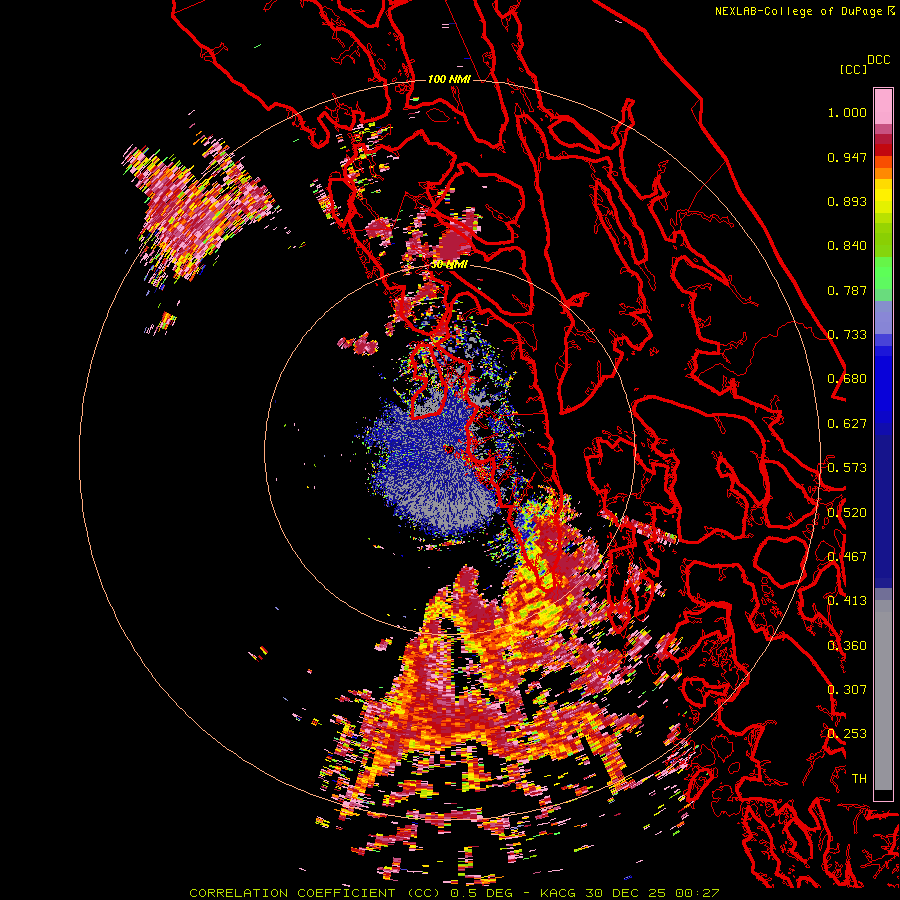Click the 0.787 legend value
The image size is (900, 900).
click(847, 290)
